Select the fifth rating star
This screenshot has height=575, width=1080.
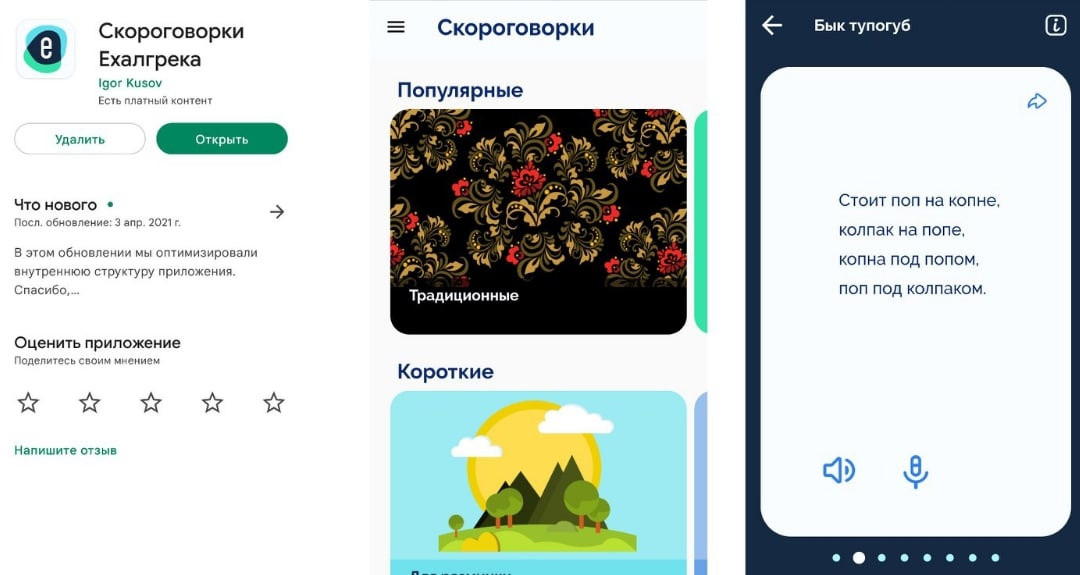point(273,402)
